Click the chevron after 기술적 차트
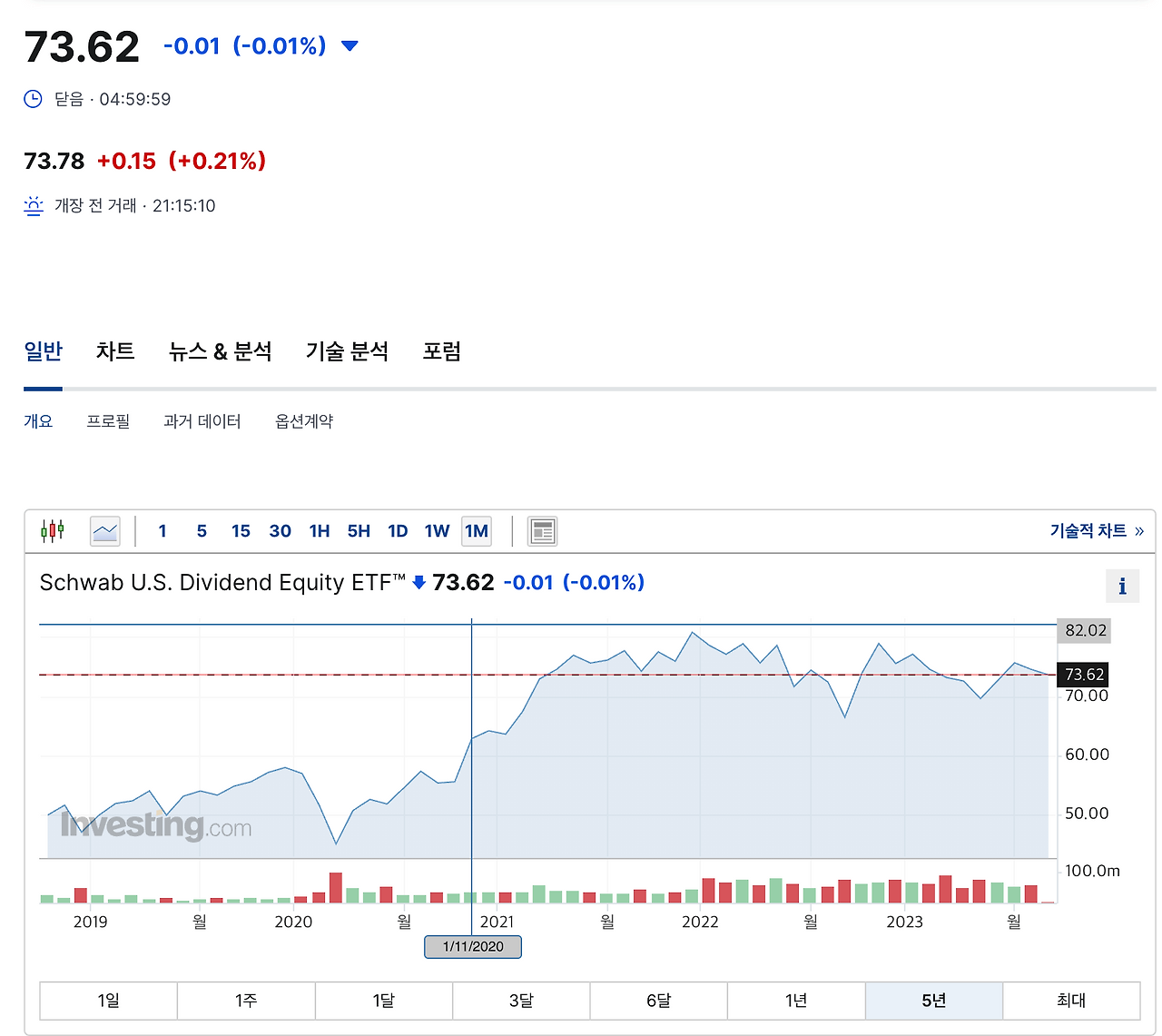The width and height of the screenshot is (1162, 1036). [1140, 530]
